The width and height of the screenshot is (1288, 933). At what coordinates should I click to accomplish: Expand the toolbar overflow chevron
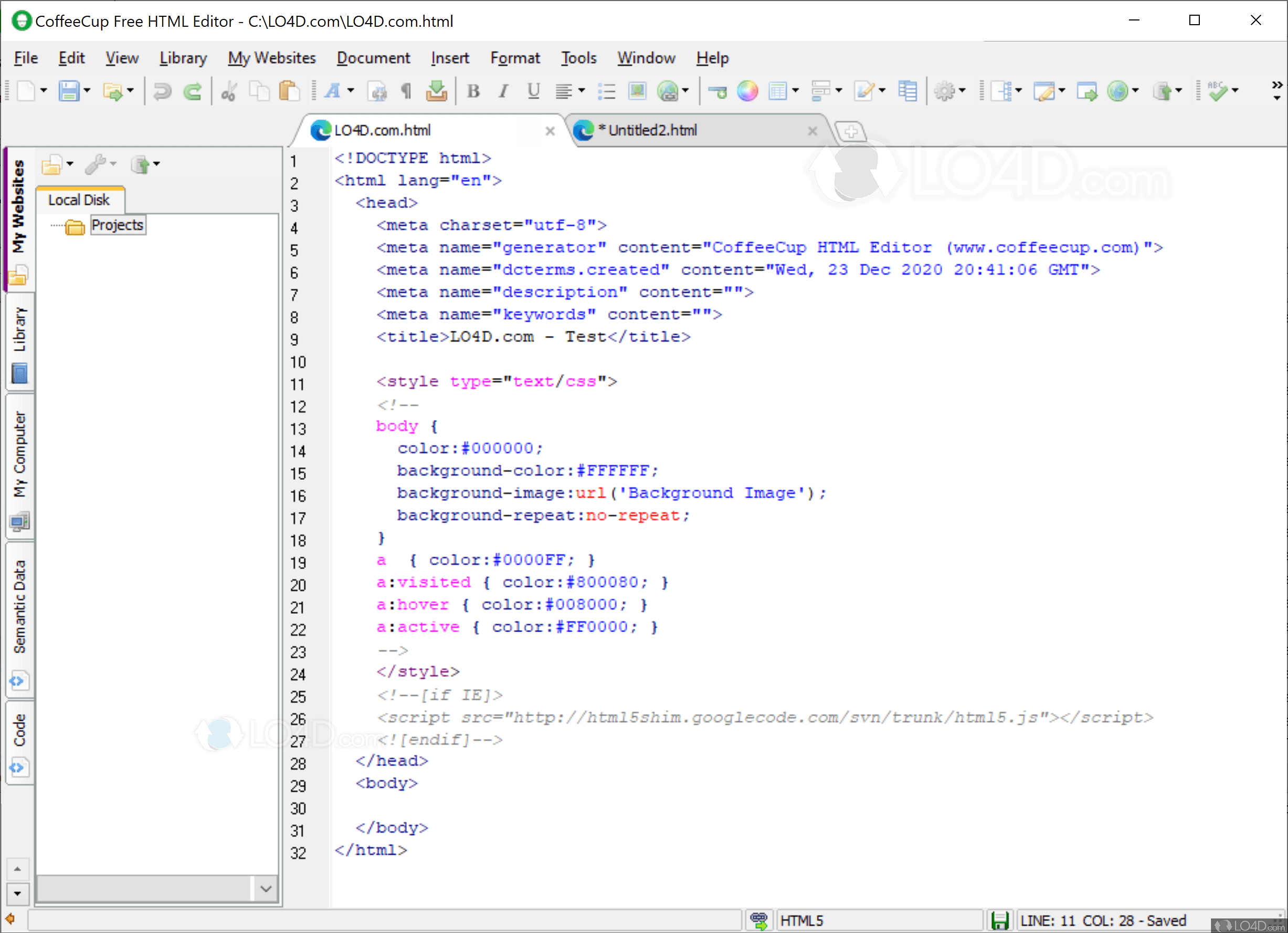(x=1276, y=85)
